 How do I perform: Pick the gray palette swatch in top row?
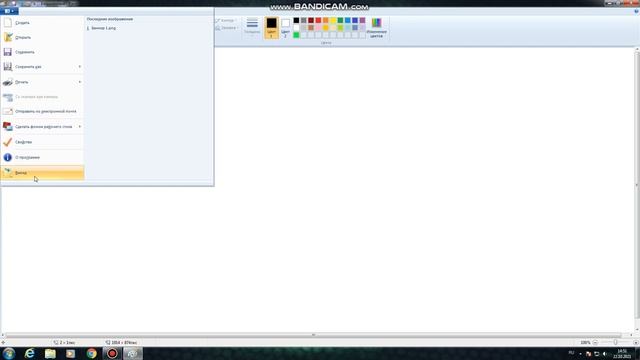(x=304, y=20)
